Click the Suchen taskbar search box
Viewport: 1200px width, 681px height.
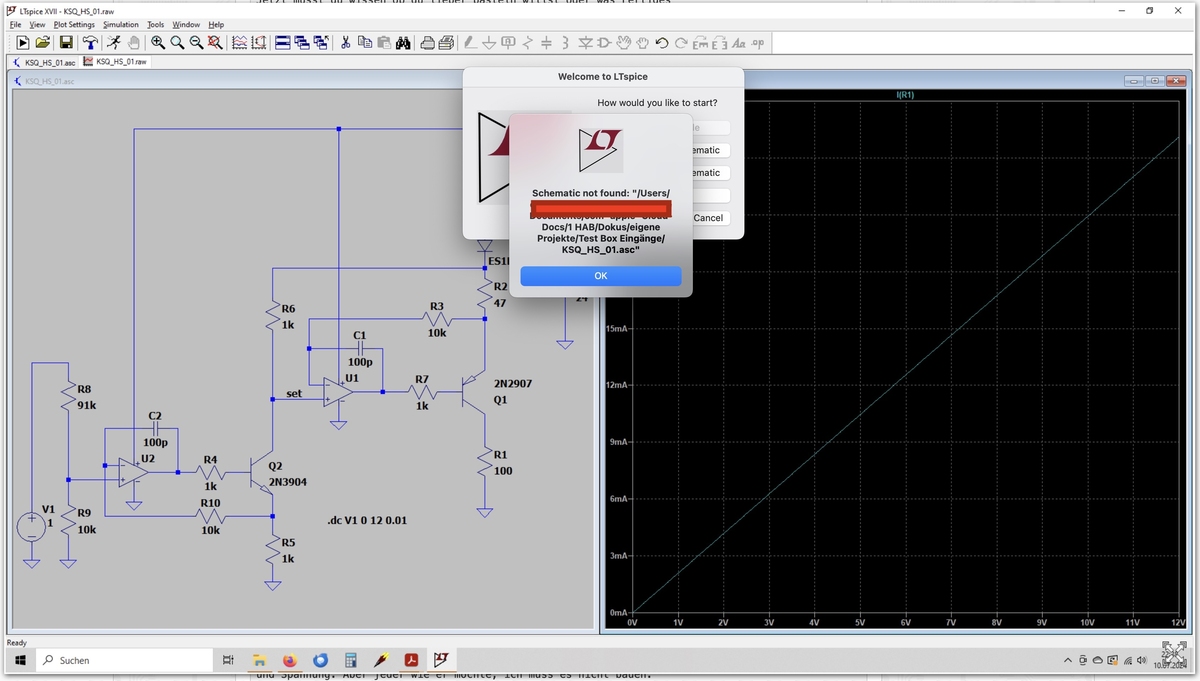pyautogui.click(x=125, y=660)
